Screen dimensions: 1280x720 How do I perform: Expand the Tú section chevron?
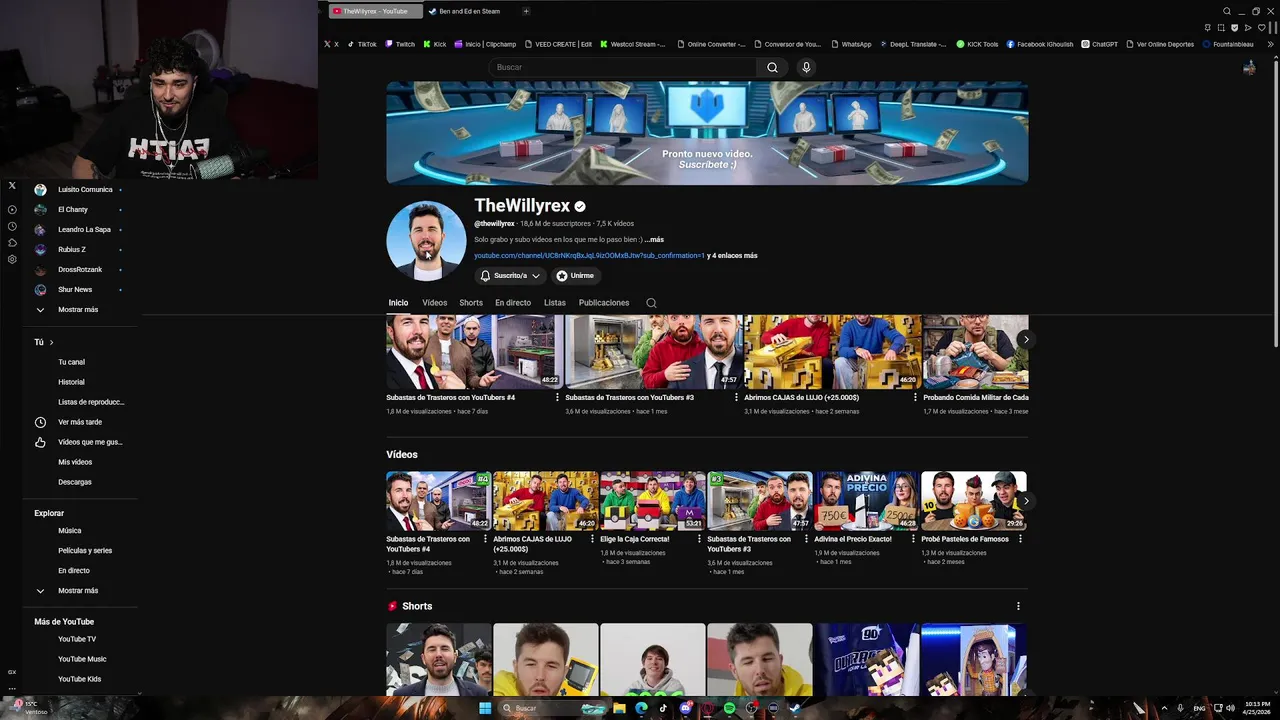click(x=51, y=342)
